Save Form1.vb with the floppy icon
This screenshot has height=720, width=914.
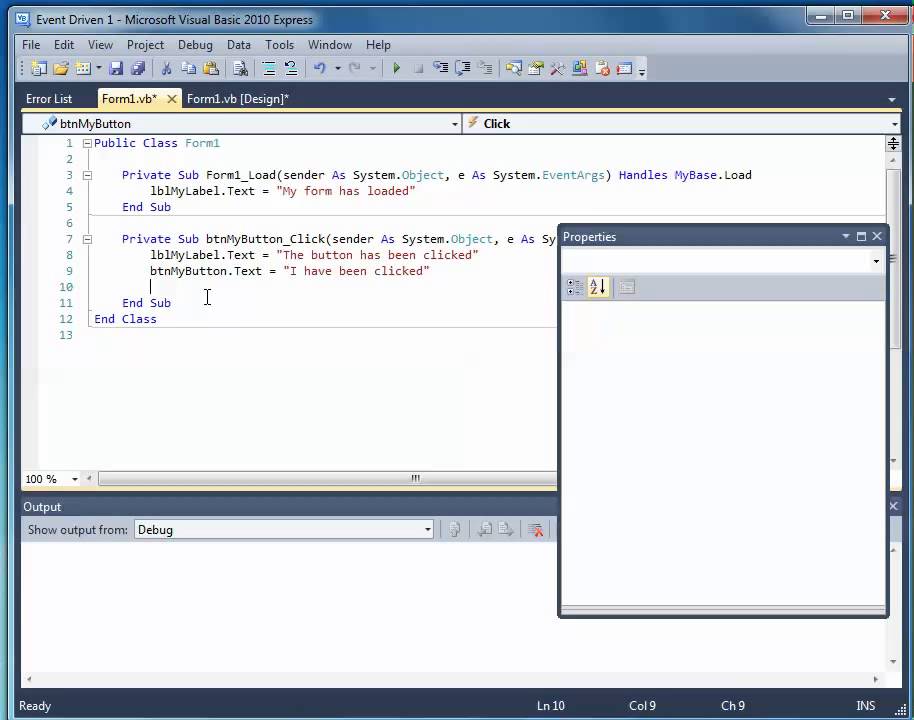coord(116,69)
